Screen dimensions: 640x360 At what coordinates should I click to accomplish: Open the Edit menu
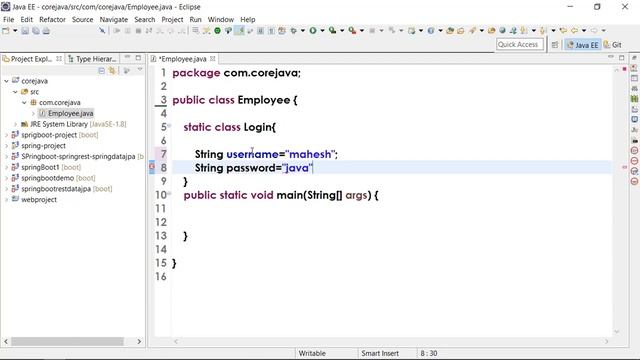point(27,20)
